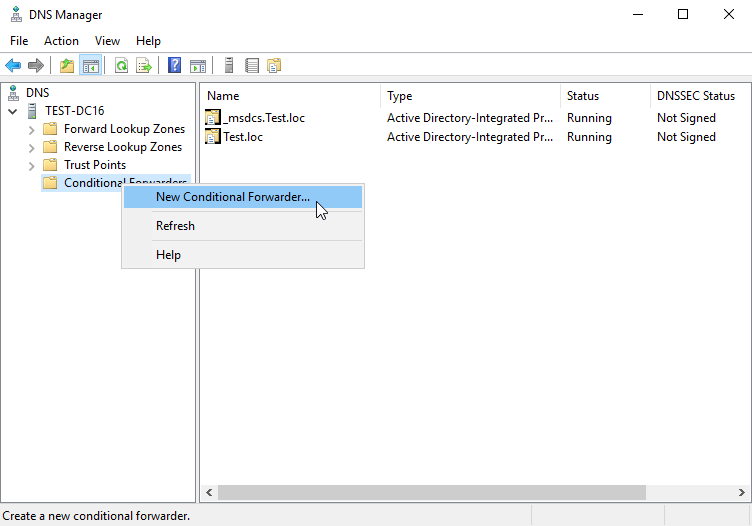
Task: Select Reverse Lookup Zones label
Action: [x=123, y=147]
